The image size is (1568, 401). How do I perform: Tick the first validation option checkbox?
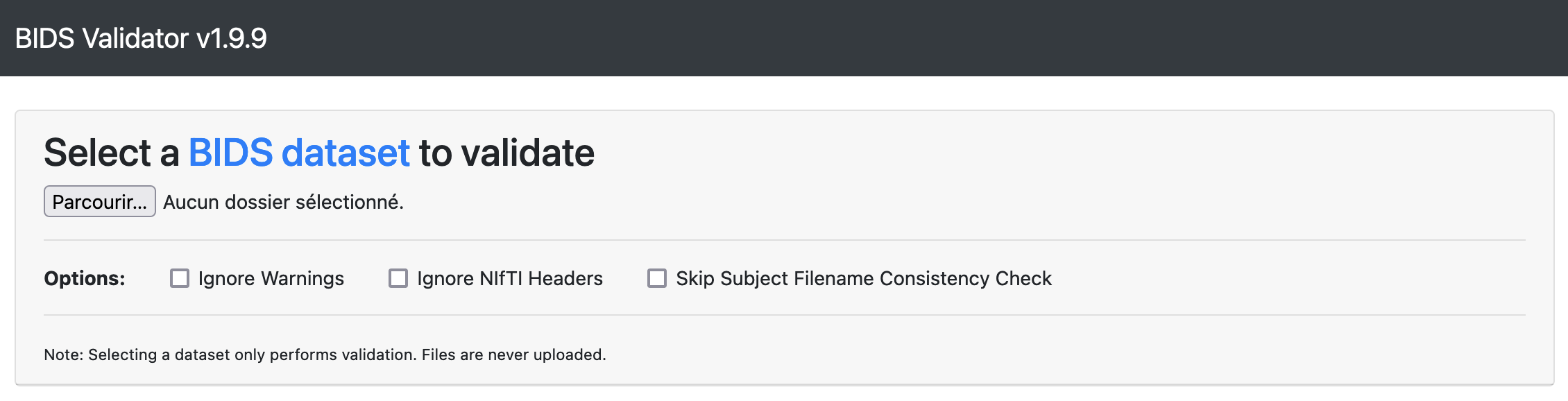click(180, 278)
